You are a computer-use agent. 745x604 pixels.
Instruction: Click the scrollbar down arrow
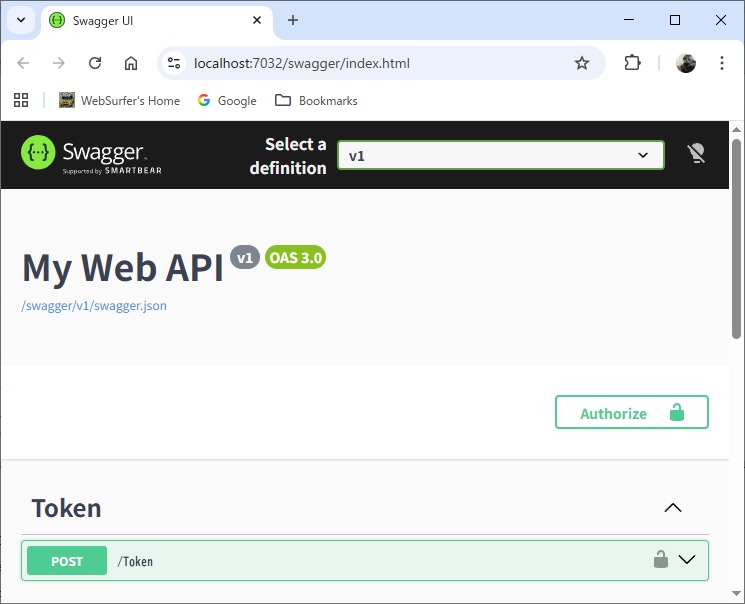pyautogui.click(x=736, y=593)
